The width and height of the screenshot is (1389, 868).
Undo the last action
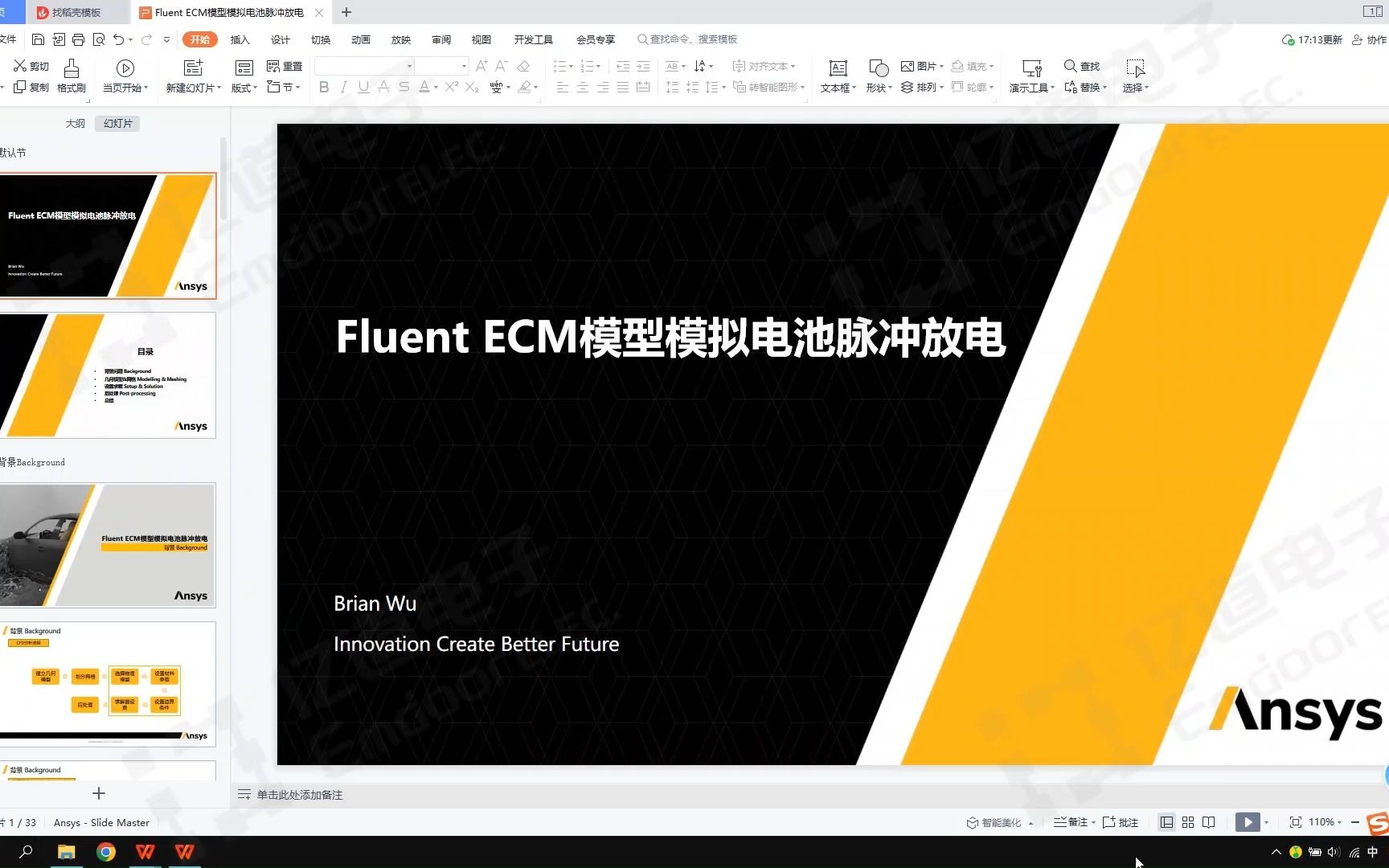(118, 39)
